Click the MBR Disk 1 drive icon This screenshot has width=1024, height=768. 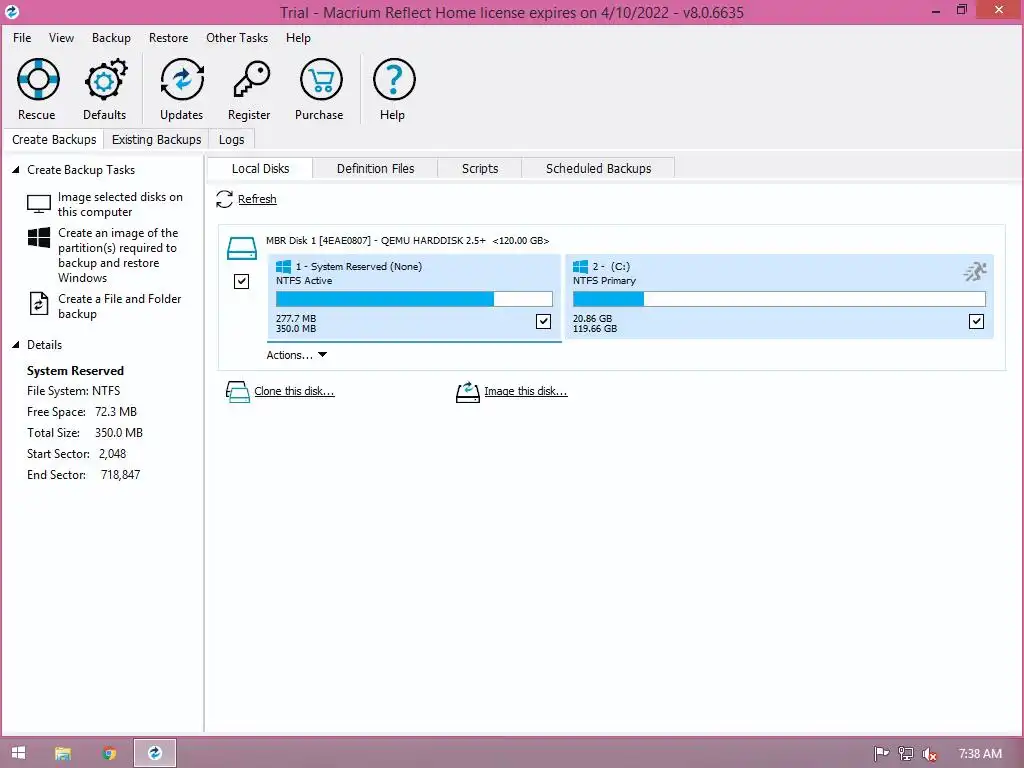pos(242,249)
